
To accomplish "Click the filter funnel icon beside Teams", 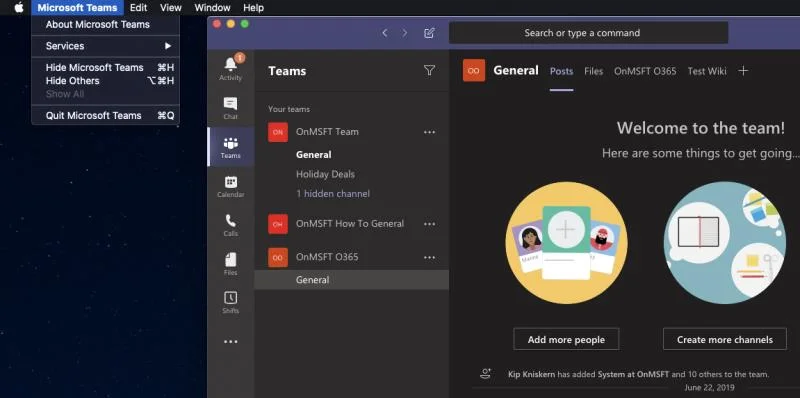I will [x=430, y=70].
